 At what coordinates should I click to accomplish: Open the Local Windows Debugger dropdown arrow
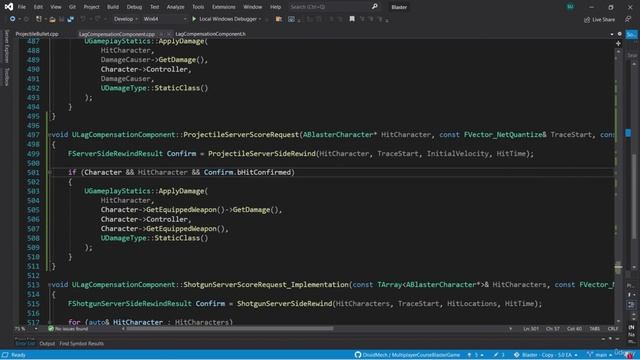click(260, 19)
